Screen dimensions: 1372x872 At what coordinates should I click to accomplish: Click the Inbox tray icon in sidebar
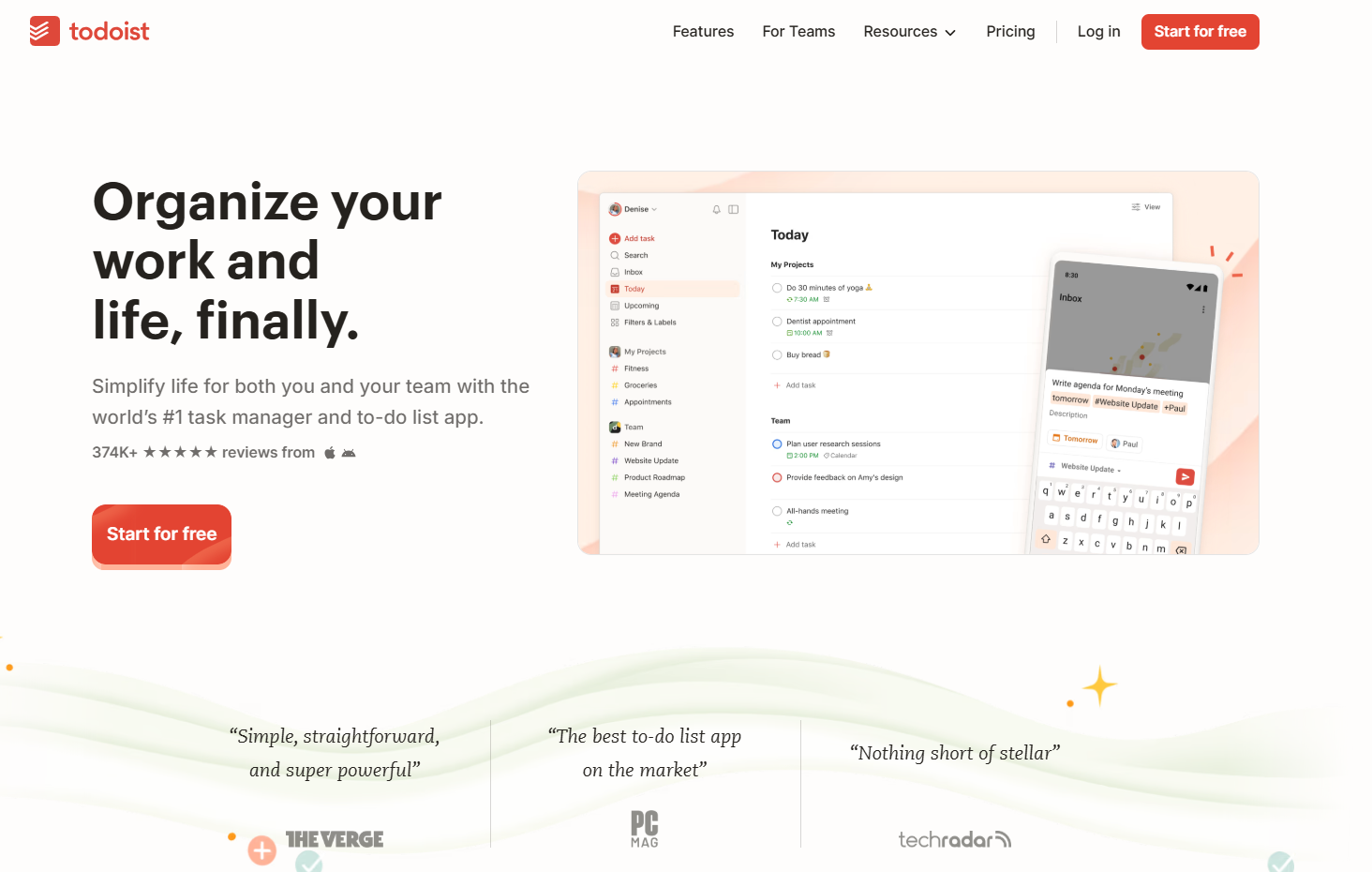615,272
